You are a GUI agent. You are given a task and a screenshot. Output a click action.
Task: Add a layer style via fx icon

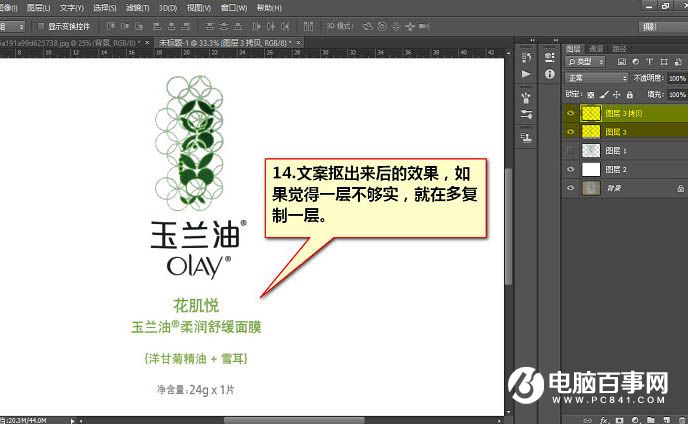[604, 420]
